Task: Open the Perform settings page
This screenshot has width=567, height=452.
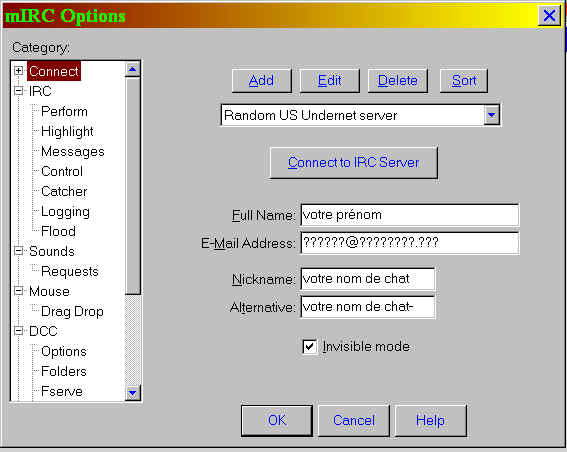Action: [x=64, y=111]
